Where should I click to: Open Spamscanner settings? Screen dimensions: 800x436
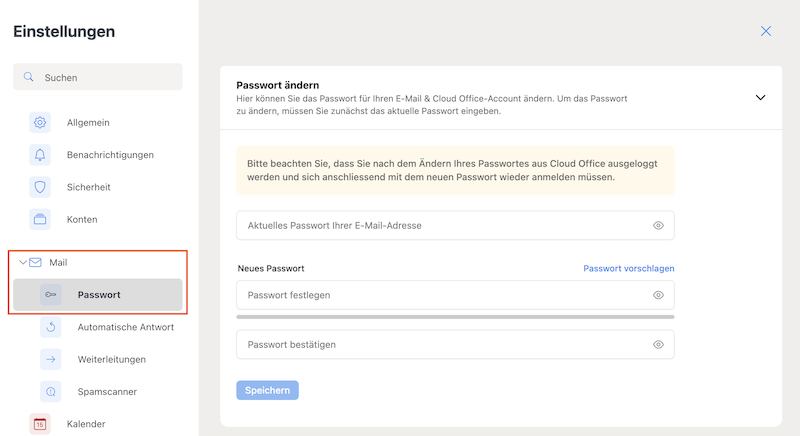pos(107,392)
